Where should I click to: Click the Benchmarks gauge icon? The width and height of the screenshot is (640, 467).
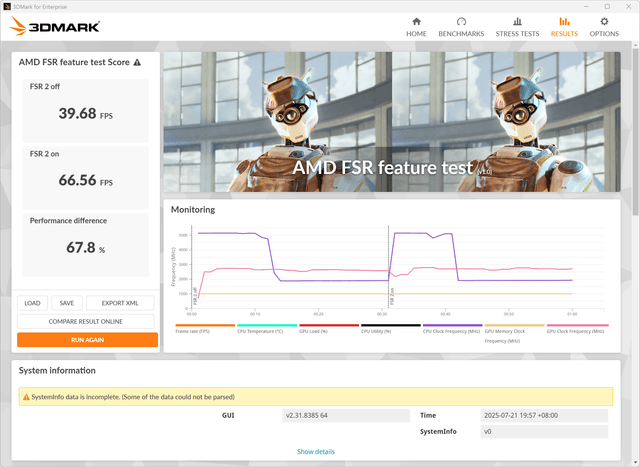pyautogui.click(x=461, y=21)
